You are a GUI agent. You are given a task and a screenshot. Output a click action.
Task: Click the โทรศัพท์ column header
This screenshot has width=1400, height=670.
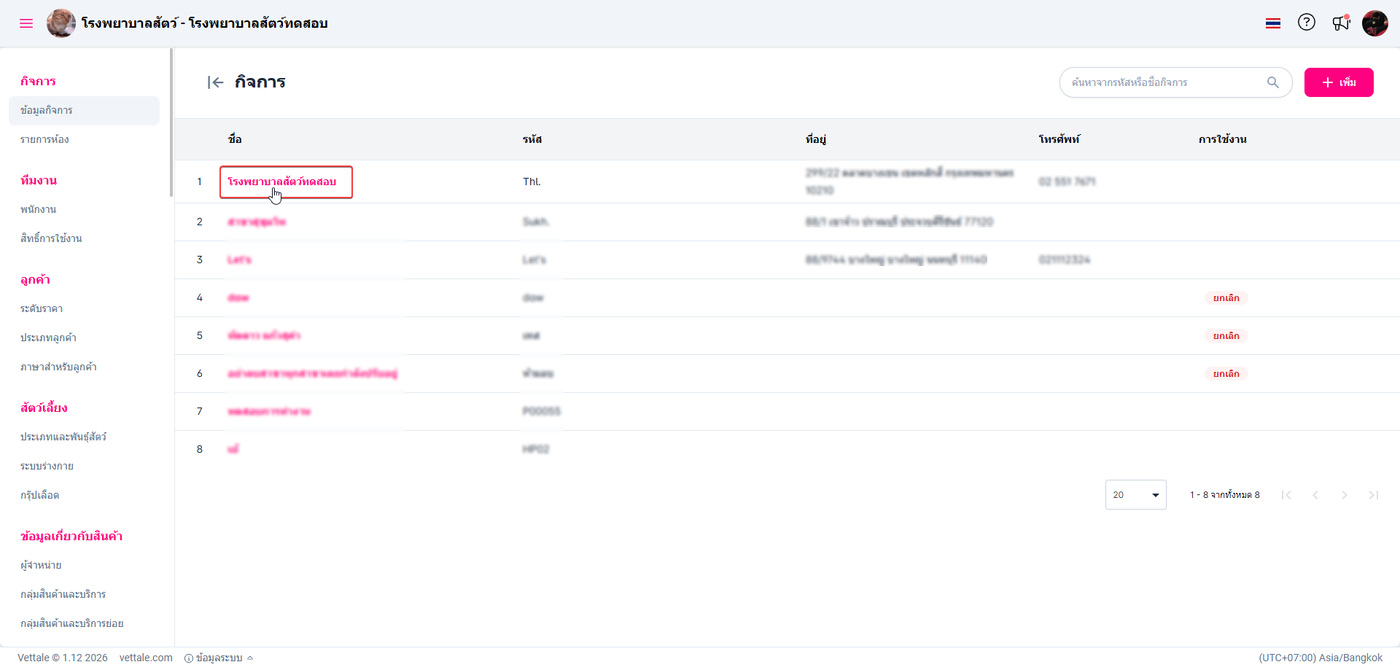pyautogui.click(x=1060, y=139)
